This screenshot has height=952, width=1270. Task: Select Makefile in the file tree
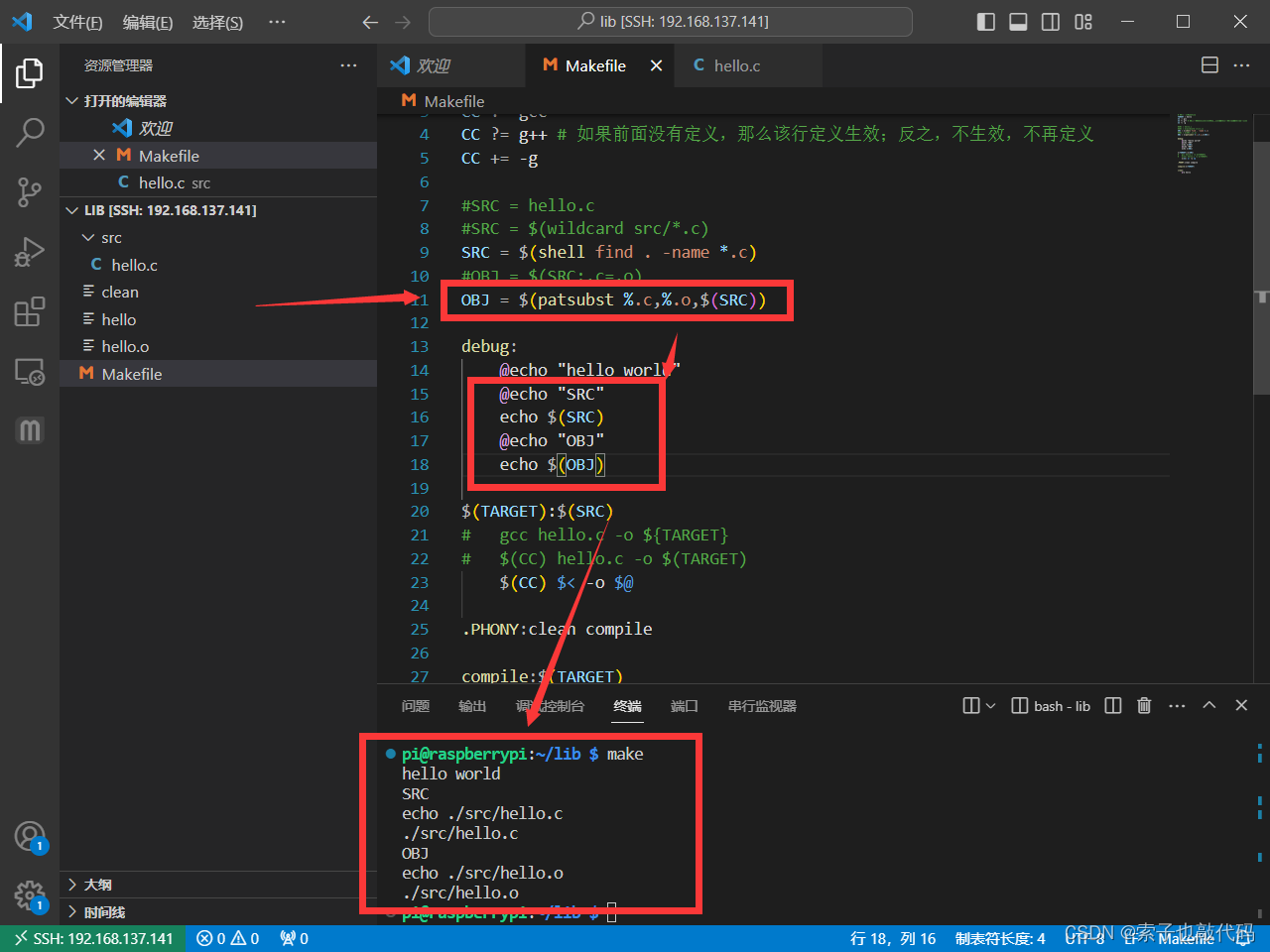(x=218, y=374)
